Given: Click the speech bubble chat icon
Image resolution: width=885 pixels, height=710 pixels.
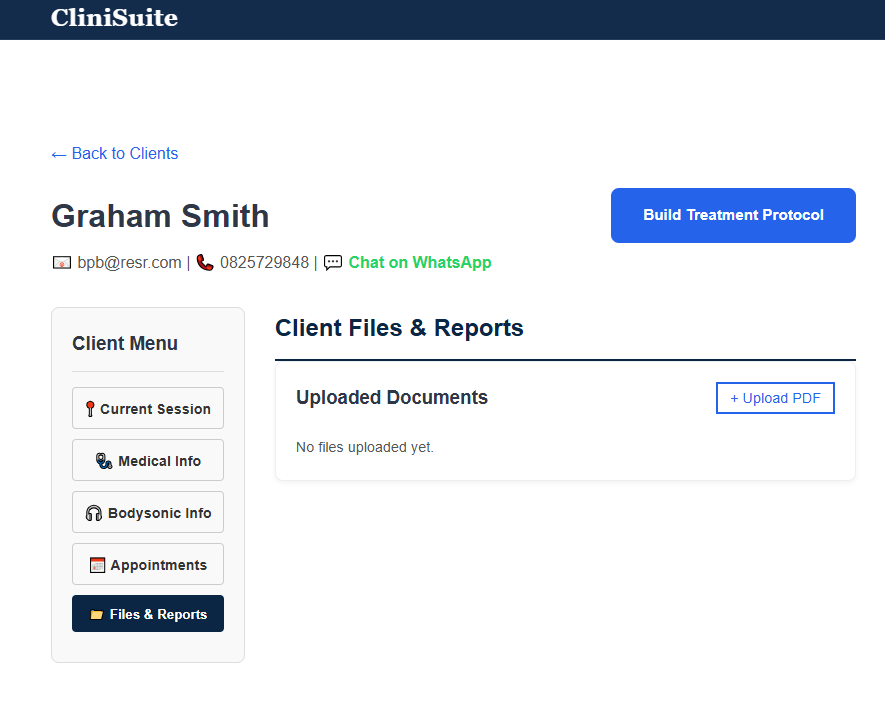Looking at the screenshot, I should pos(332,262).
